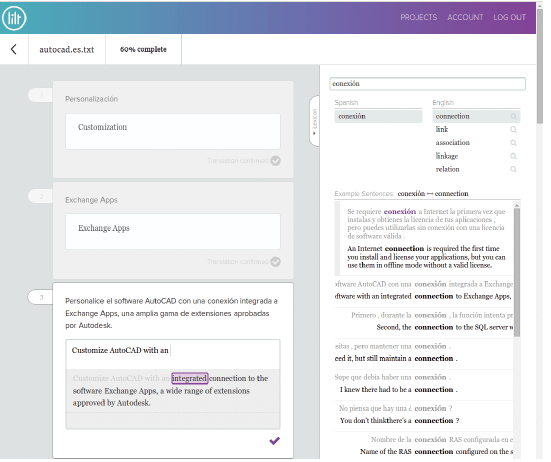Open the PROJECTS menu
This screenshot has height=462, width=551.
click(418, 17)
